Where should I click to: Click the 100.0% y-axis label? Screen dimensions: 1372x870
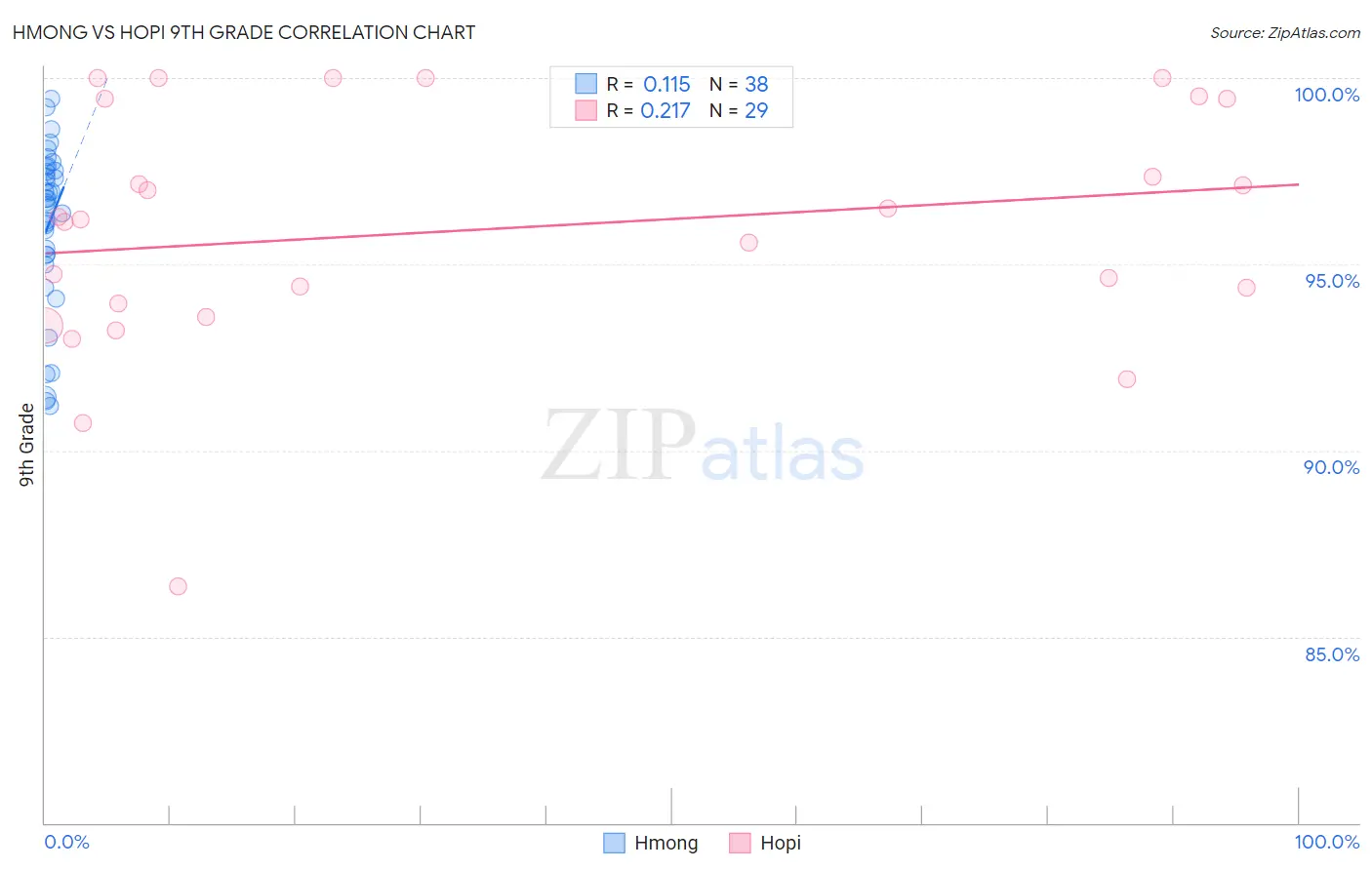pyautogui.click(x=1327, y=95)
